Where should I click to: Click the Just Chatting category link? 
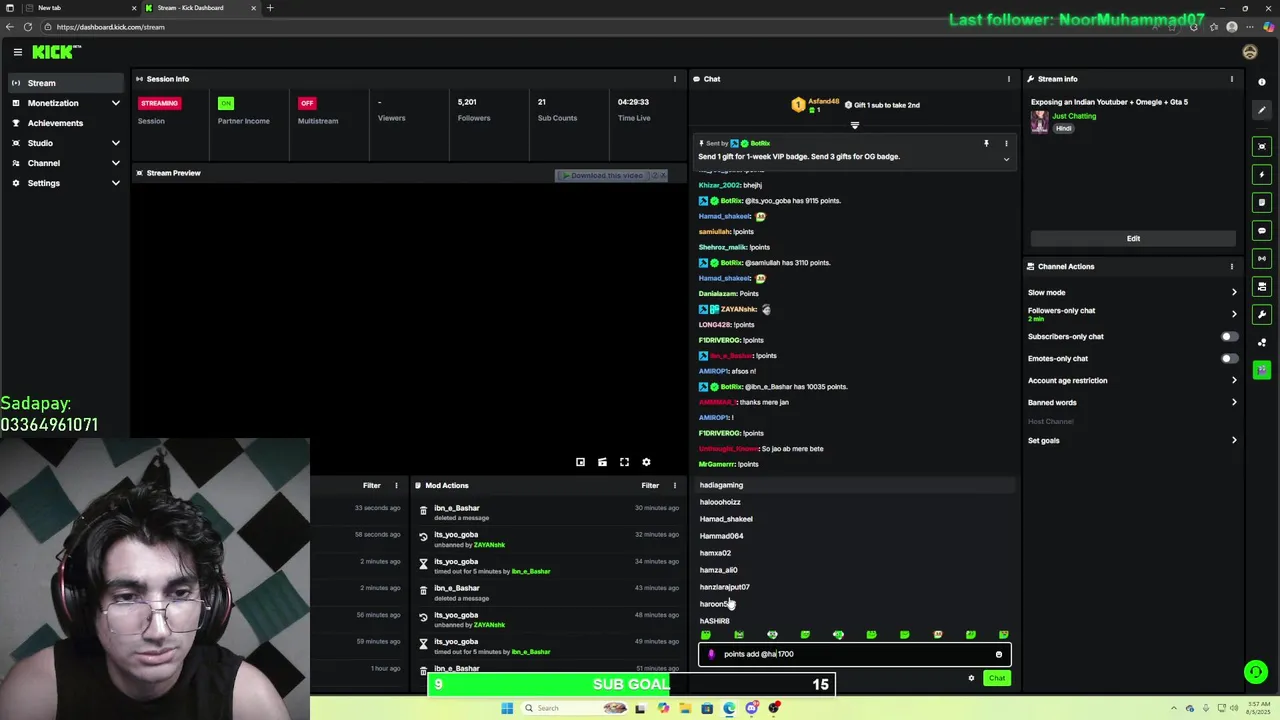tap(1074, 116)
